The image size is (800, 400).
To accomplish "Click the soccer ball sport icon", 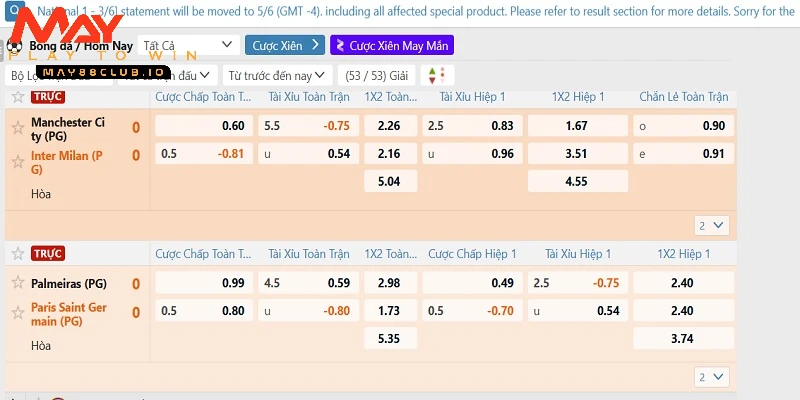I will point(14,46).
